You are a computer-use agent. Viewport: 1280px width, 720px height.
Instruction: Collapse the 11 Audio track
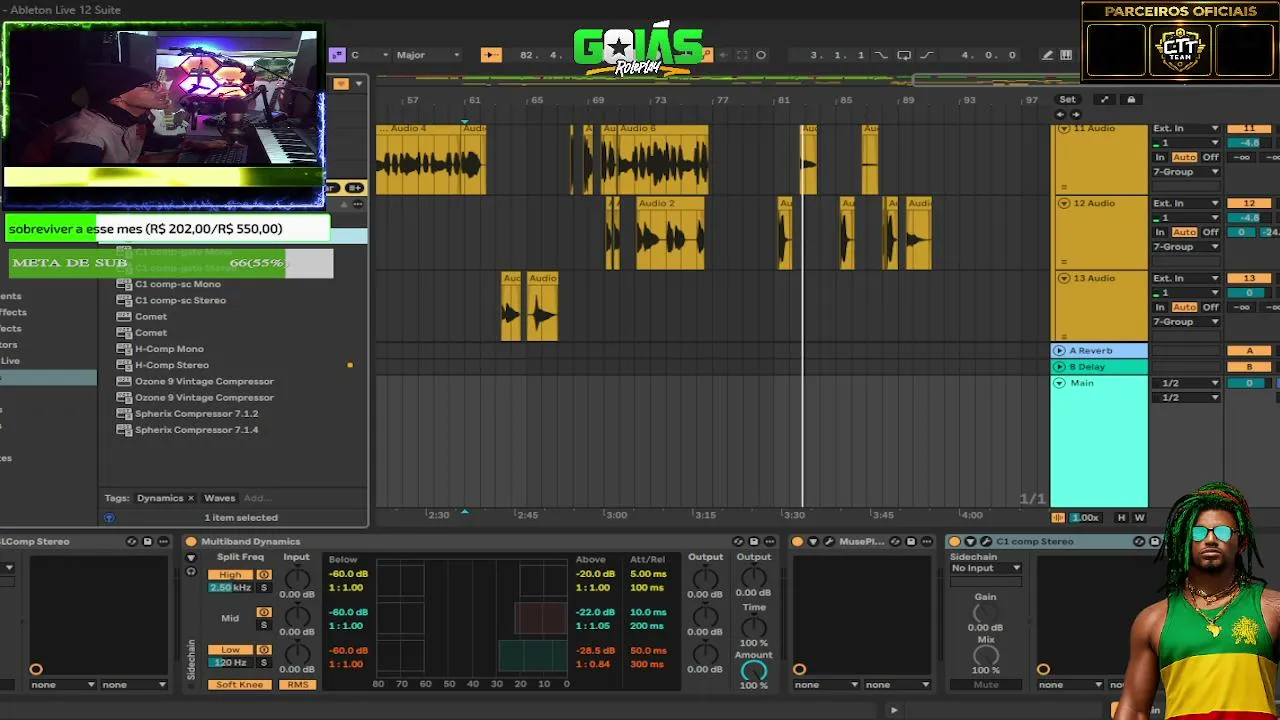click(x=1063, y=128)
